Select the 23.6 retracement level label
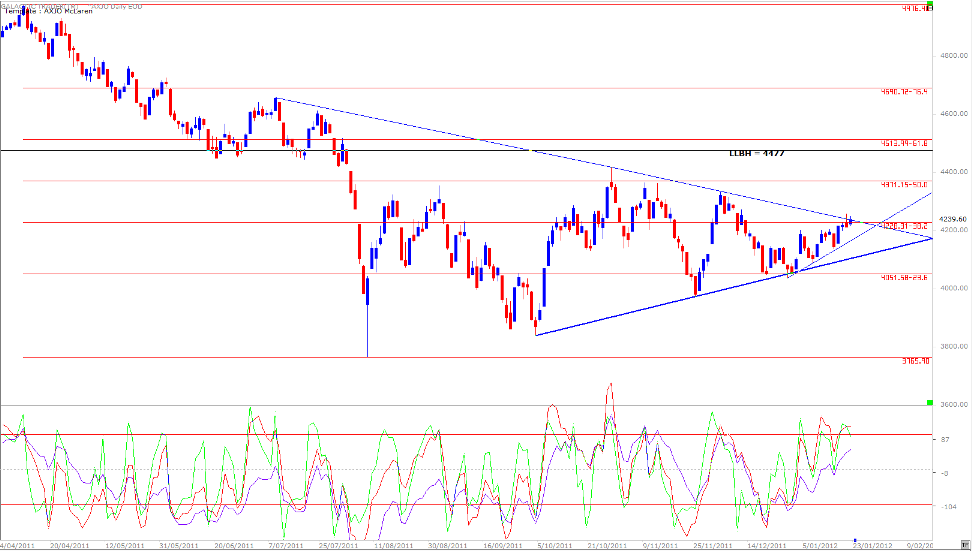Image resolution: width=972 pixels, height=551 pixels. (904, 277)
